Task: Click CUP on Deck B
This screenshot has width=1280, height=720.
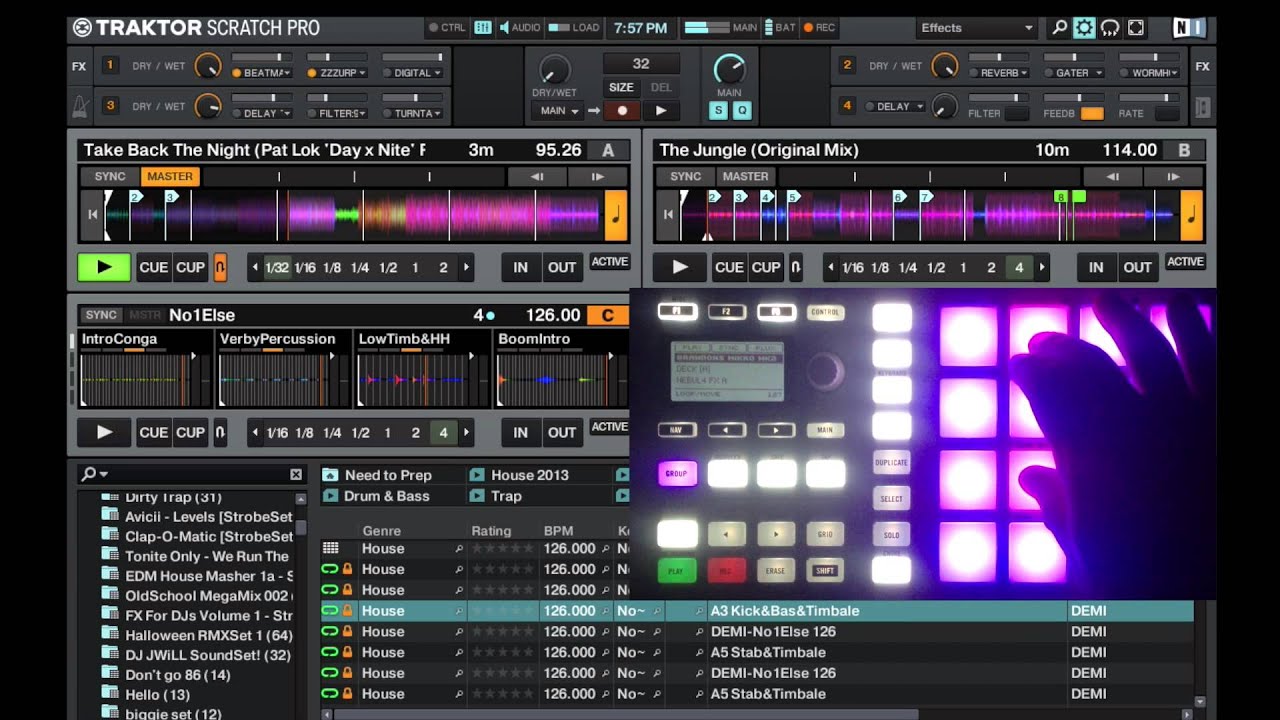Action: [766, 267]
